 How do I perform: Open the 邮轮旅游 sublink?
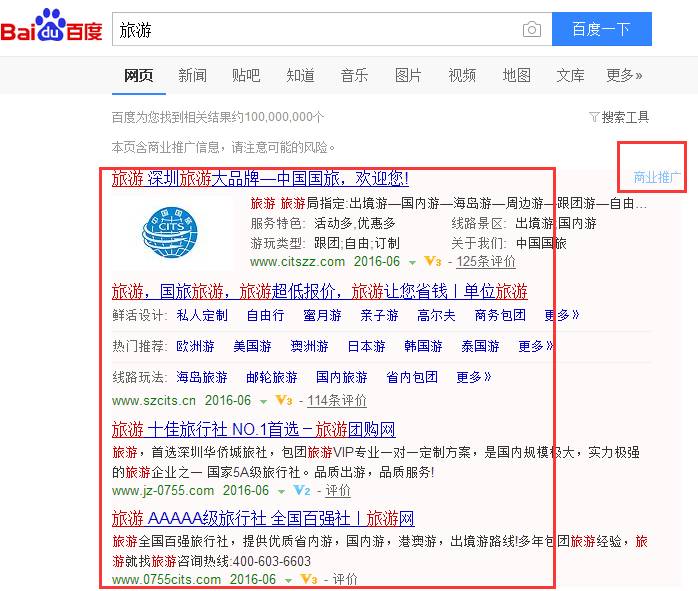coord(272,377)
